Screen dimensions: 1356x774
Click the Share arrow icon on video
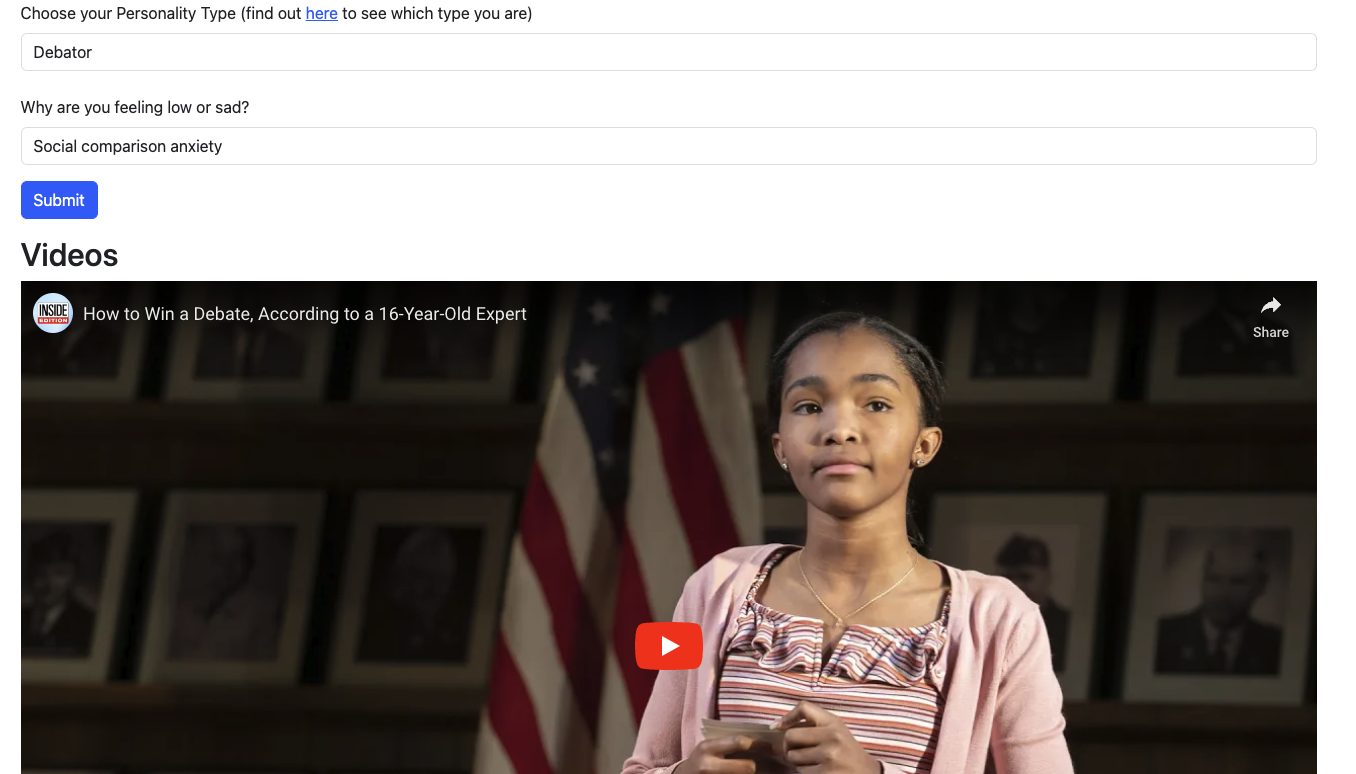click(1271, 306)
